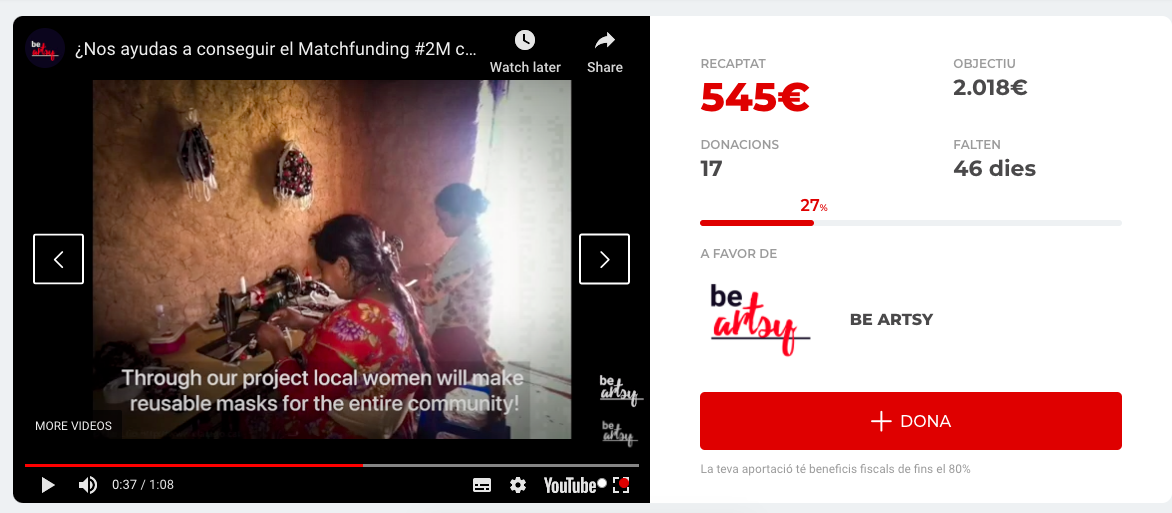Screen dimensions: 1172x513
Task: Open video settings gear icon
Action: 518,485
